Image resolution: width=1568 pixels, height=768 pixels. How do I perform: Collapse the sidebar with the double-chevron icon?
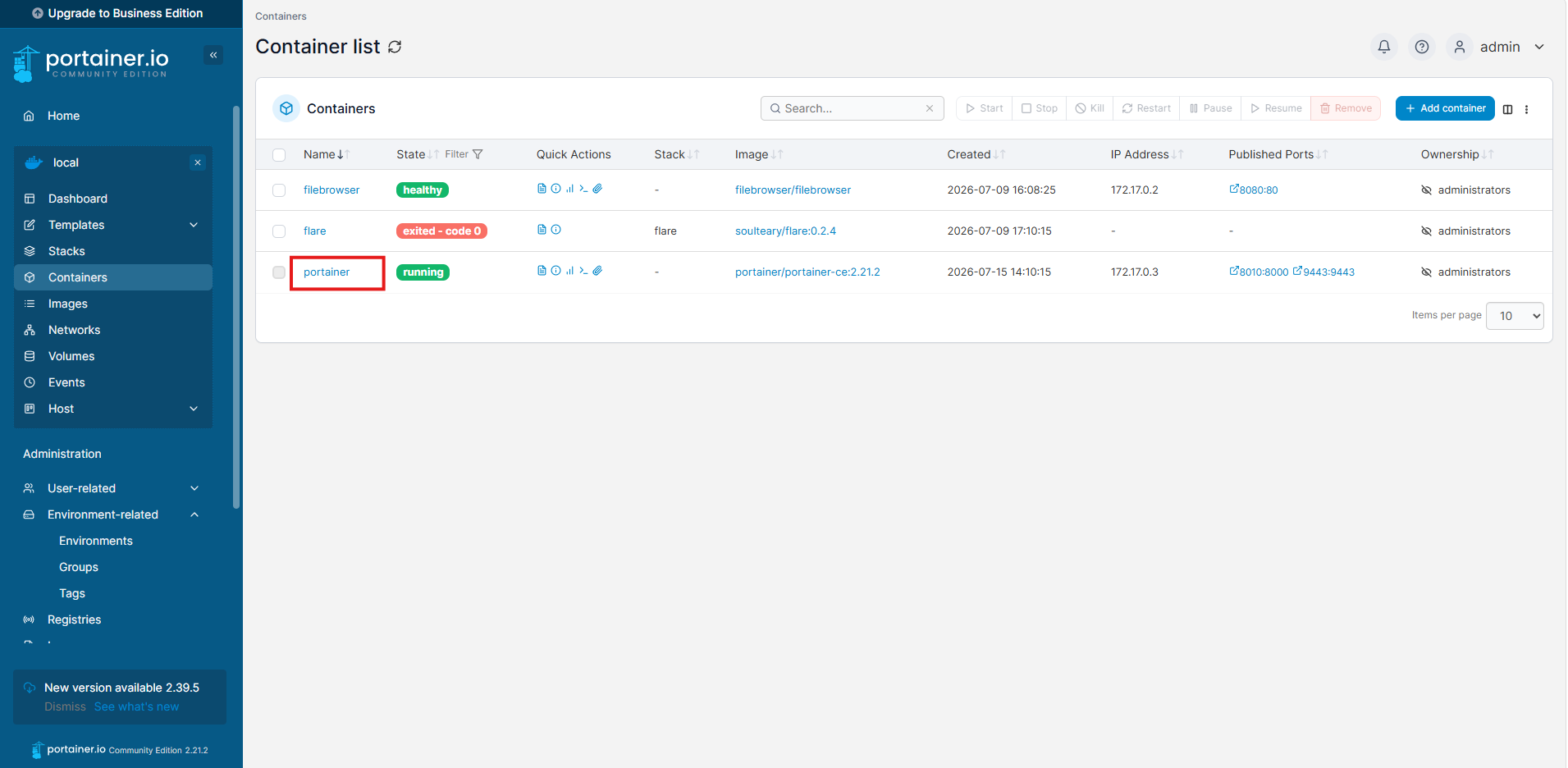213,55
